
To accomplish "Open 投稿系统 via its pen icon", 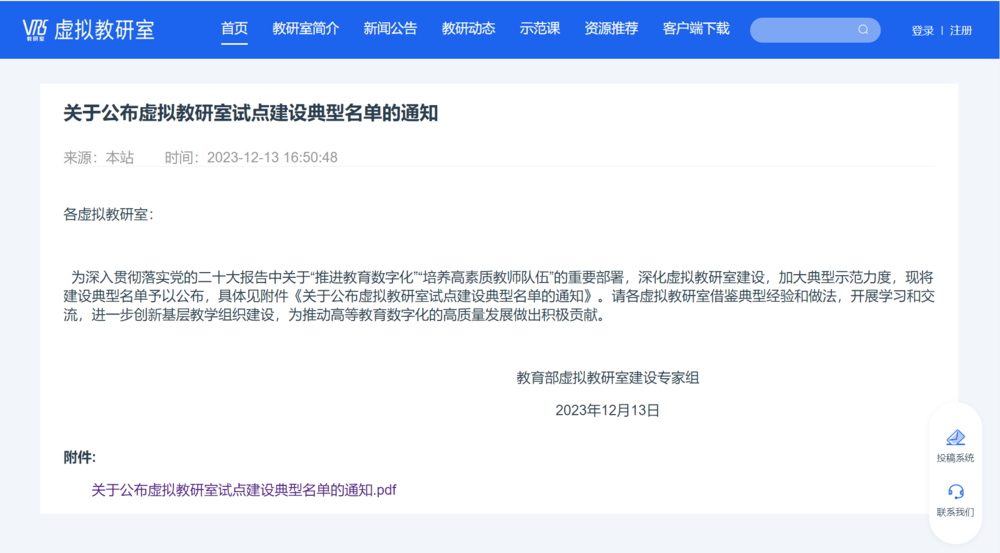I will [x=955, y=438].
